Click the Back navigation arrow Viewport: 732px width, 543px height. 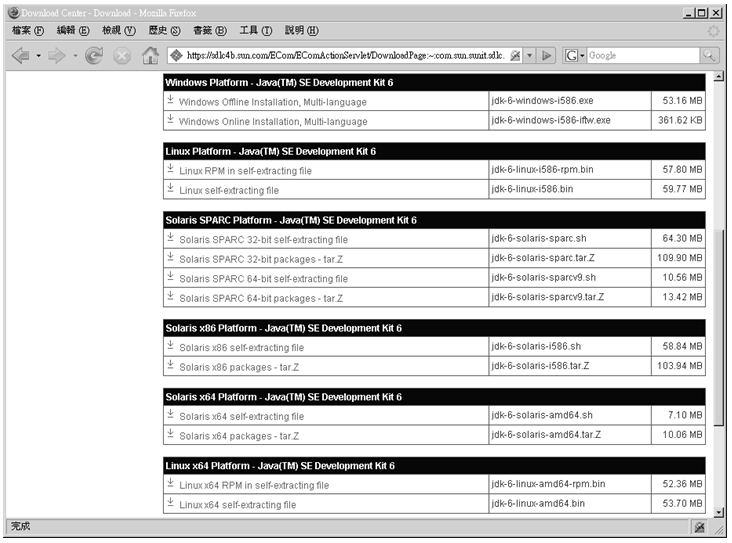(x=21, y=56)
